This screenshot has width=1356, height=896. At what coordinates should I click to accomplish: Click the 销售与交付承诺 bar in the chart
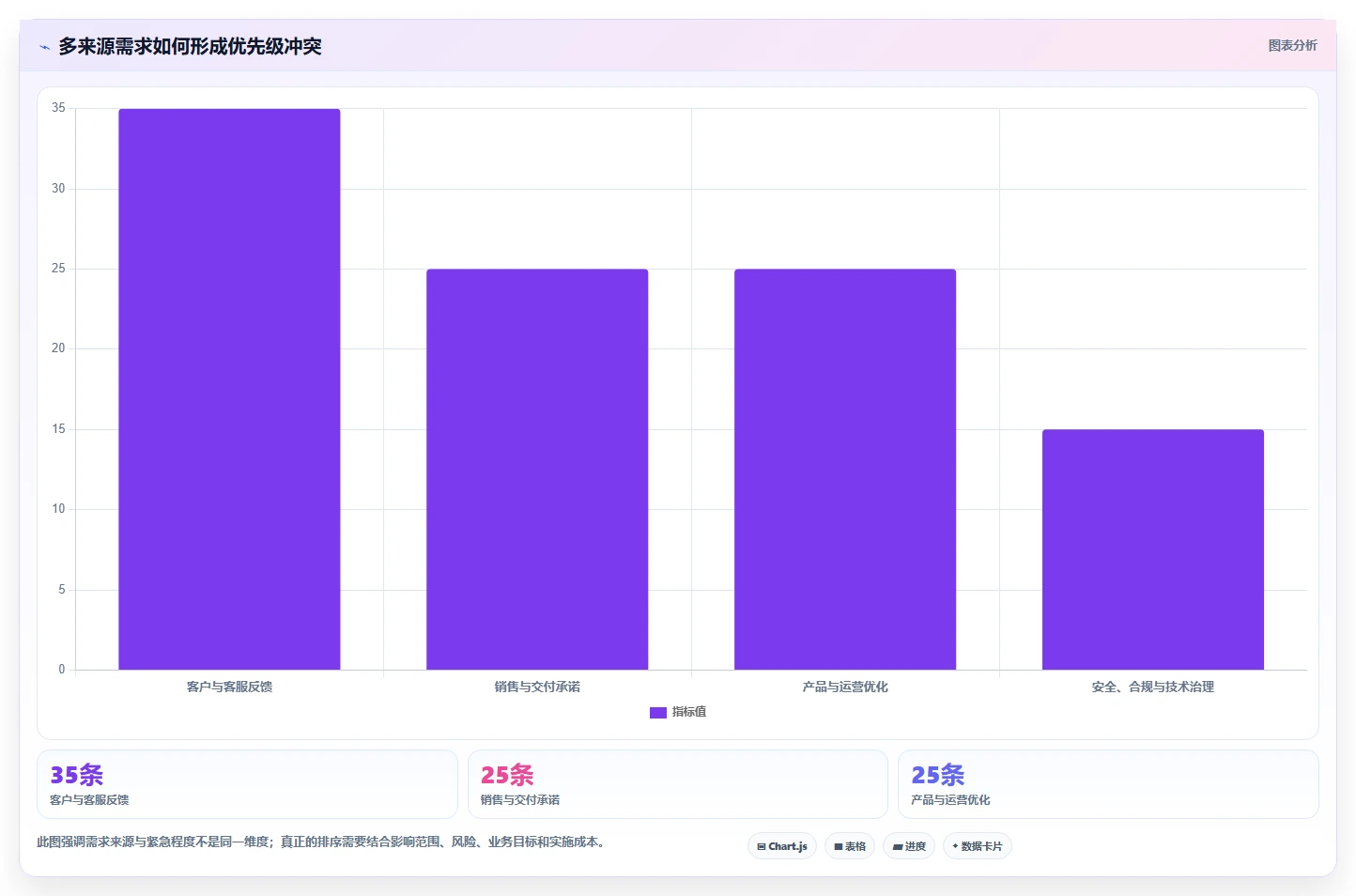coord(537,470)
